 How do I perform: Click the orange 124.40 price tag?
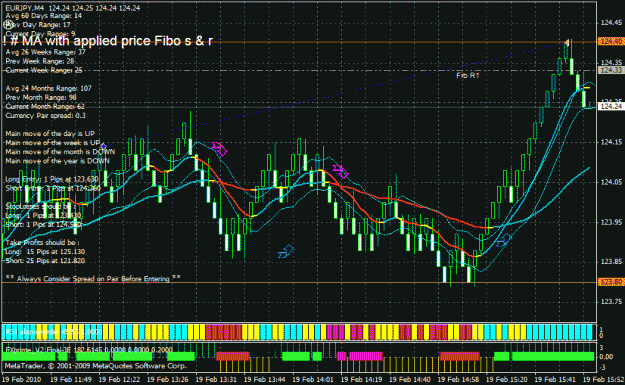coord(611,41)
